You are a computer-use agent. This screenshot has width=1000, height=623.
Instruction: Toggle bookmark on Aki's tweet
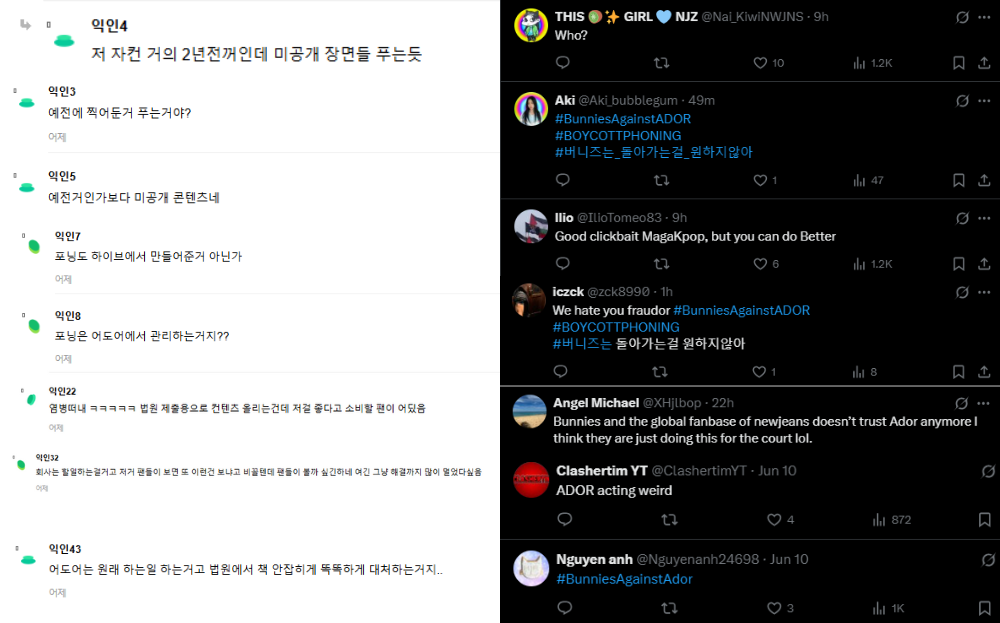click(x=958, y=180)
